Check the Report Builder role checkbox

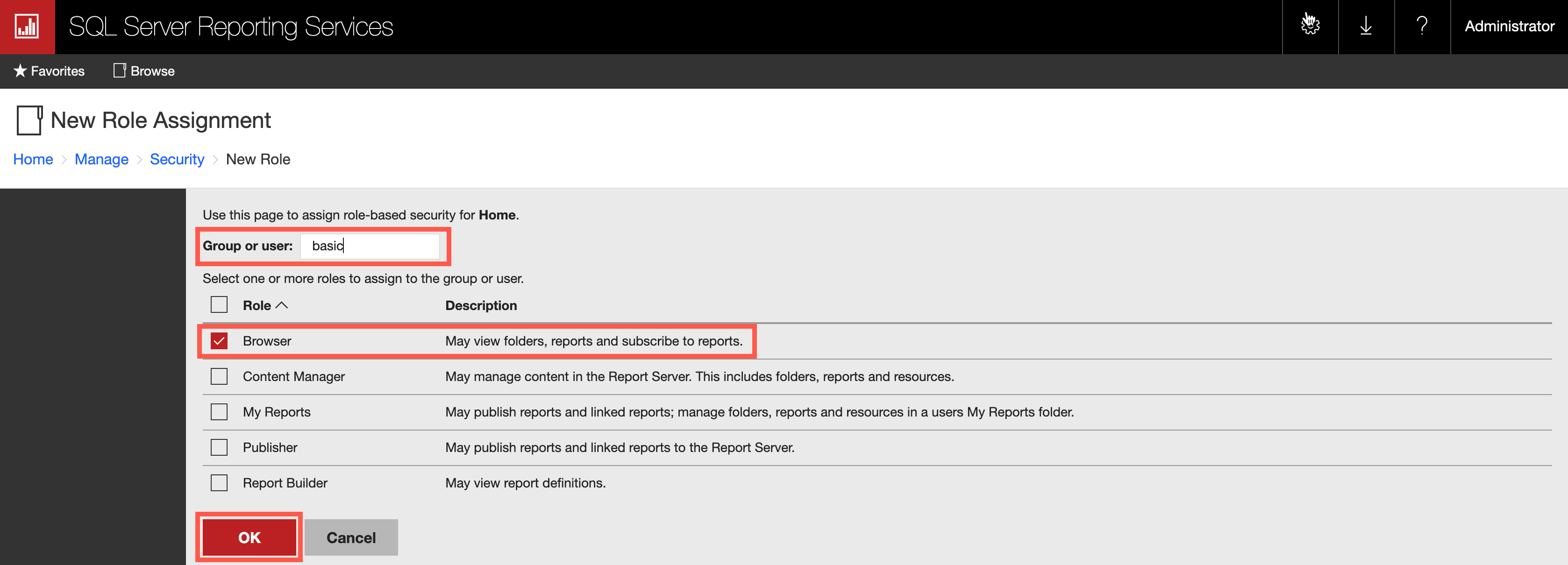(219, 483)
